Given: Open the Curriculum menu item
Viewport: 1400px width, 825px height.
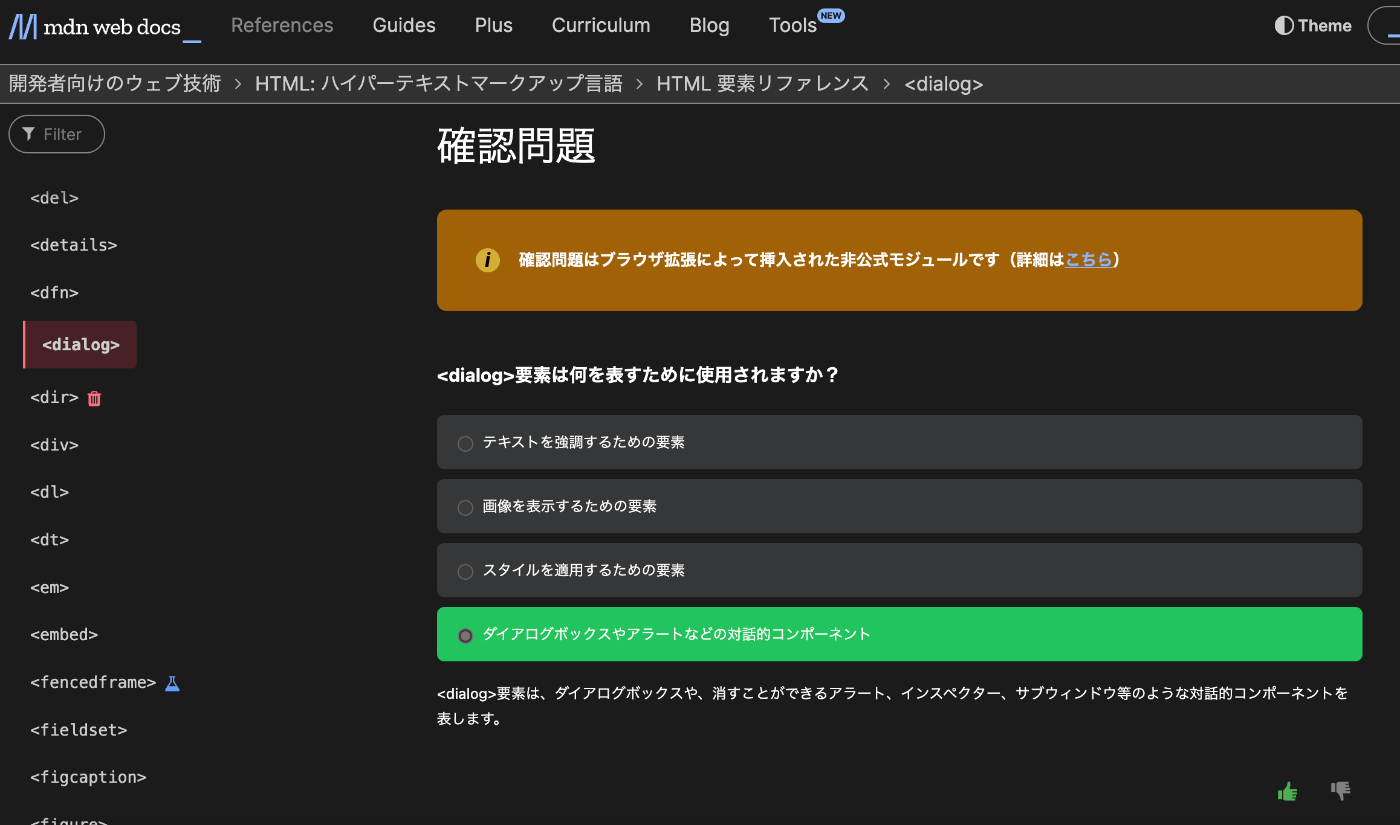Looking at the screenshot, I should 601,26.
